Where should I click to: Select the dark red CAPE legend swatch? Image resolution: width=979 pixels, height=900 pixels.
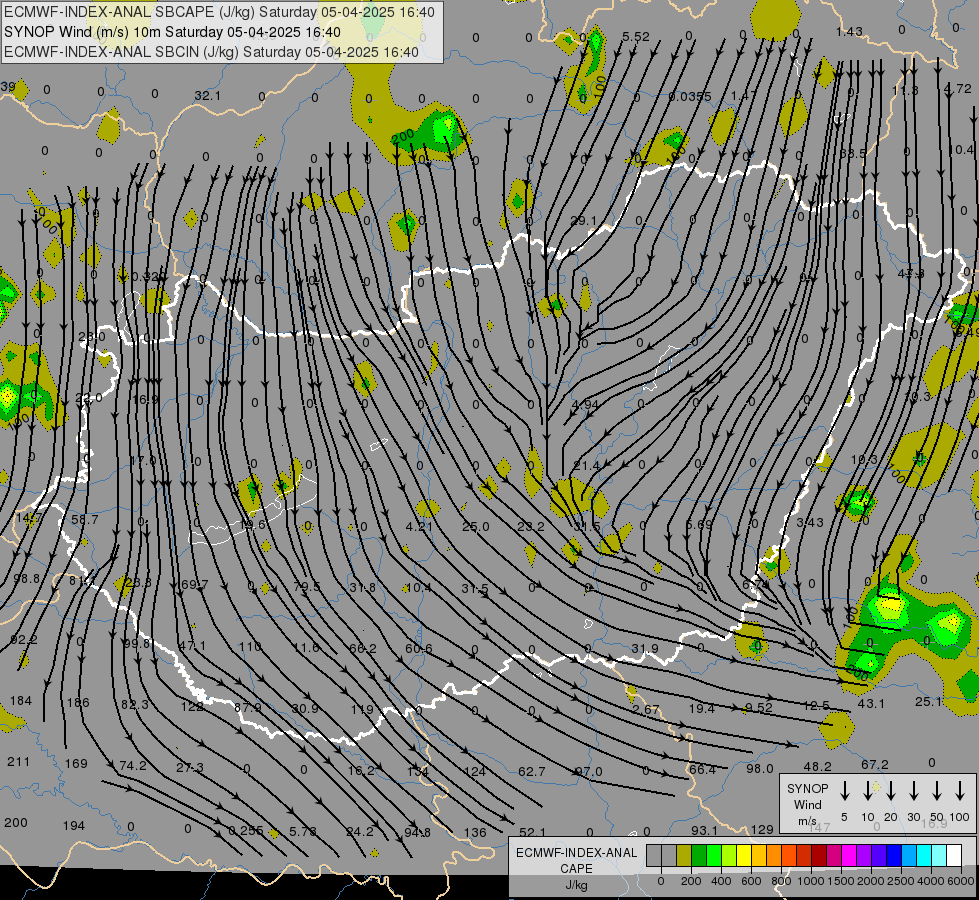pyautogui.click(x=819, y=855)
